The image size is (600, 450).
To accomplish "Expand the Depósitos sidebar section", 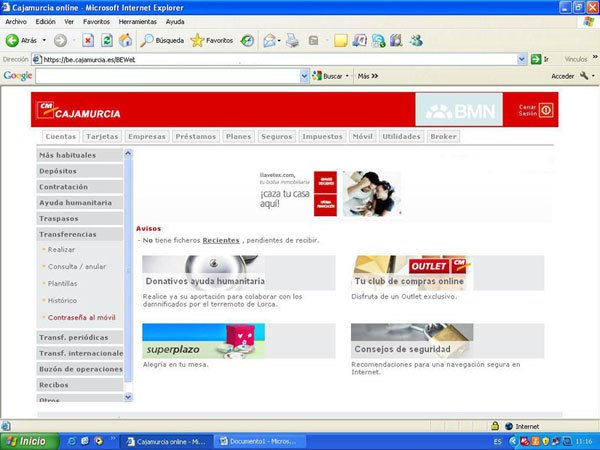I will pos(80,171).
